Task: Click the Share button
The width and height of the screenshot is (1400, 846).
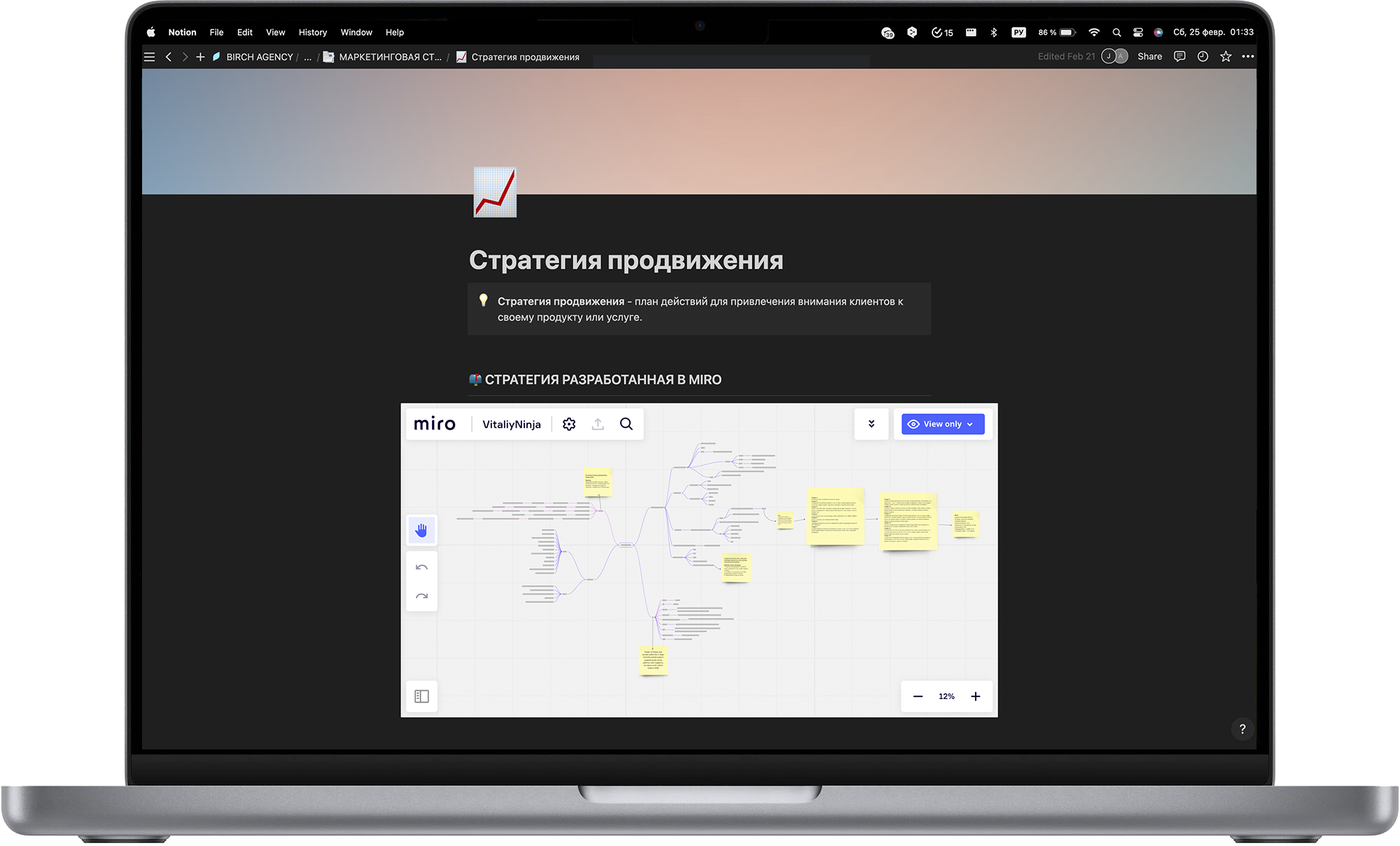Action: 1149,57
